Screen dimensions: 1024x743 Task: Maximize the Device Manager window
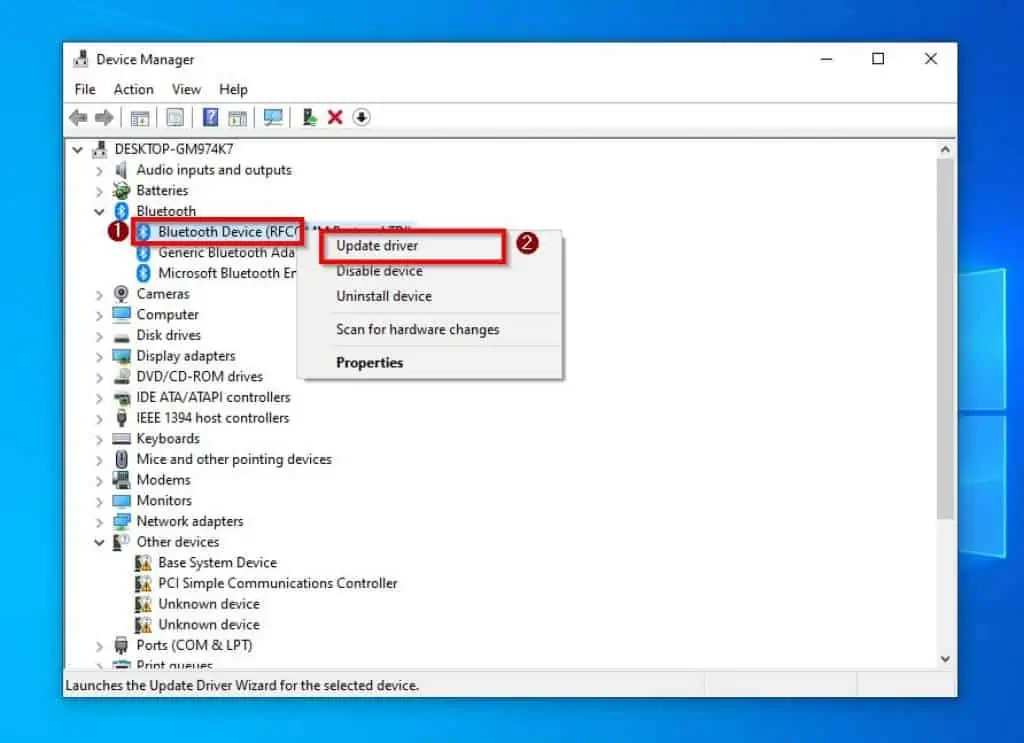[878, 59]
